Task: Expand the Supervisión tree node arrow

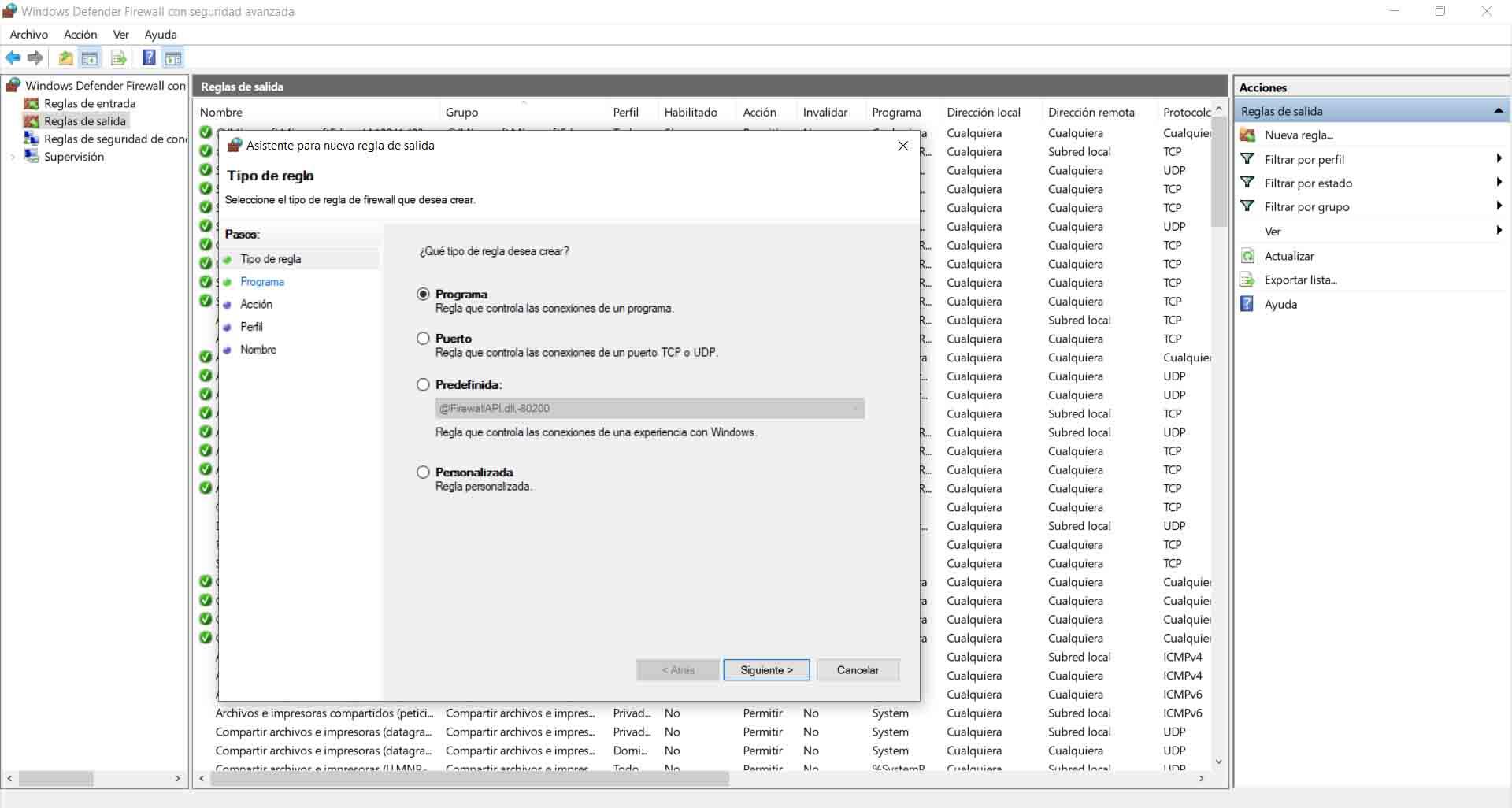Action: (x=13, y=157)
